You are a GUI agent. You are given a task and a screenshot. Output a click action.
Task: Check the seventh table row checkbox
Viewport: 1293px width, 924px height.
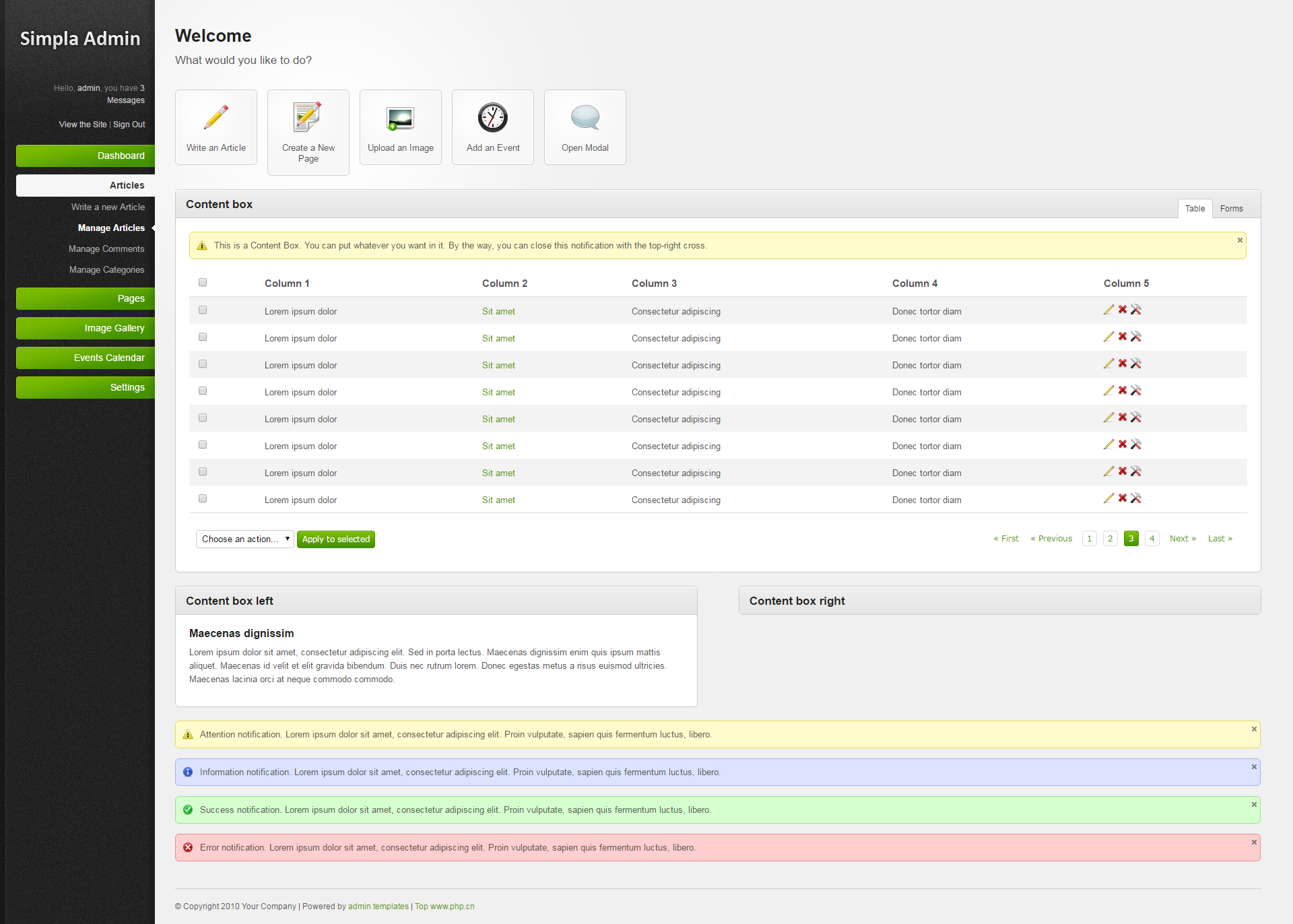[203, 472]
